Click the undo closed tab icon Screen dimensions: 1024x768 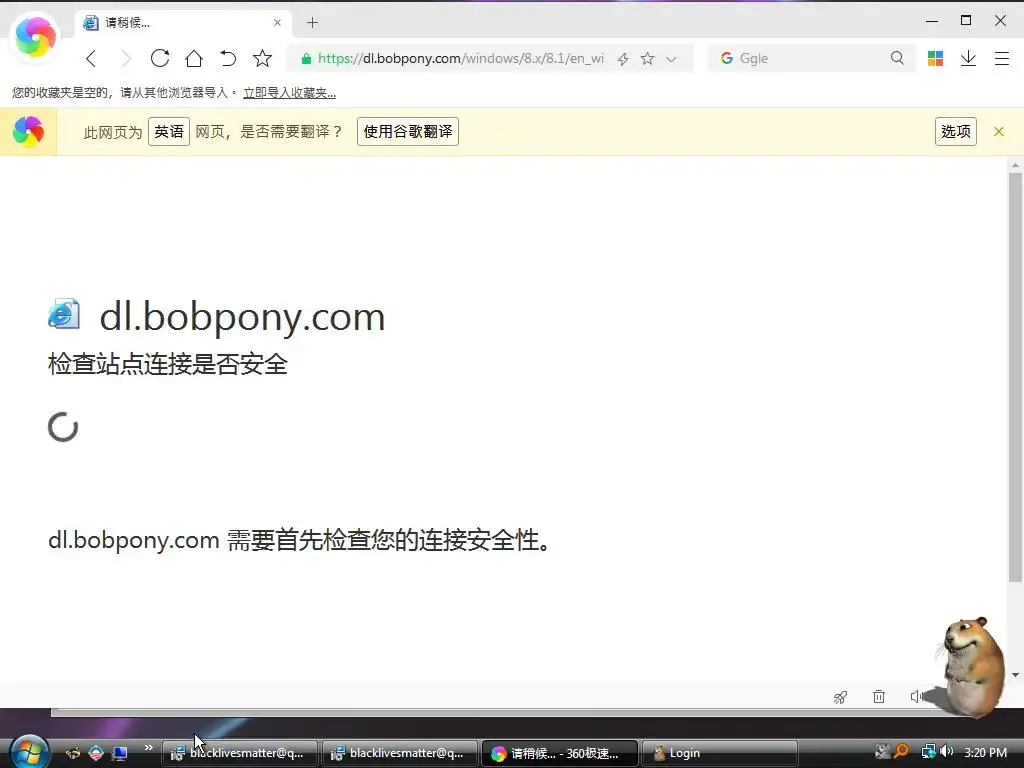click(228, 59)
